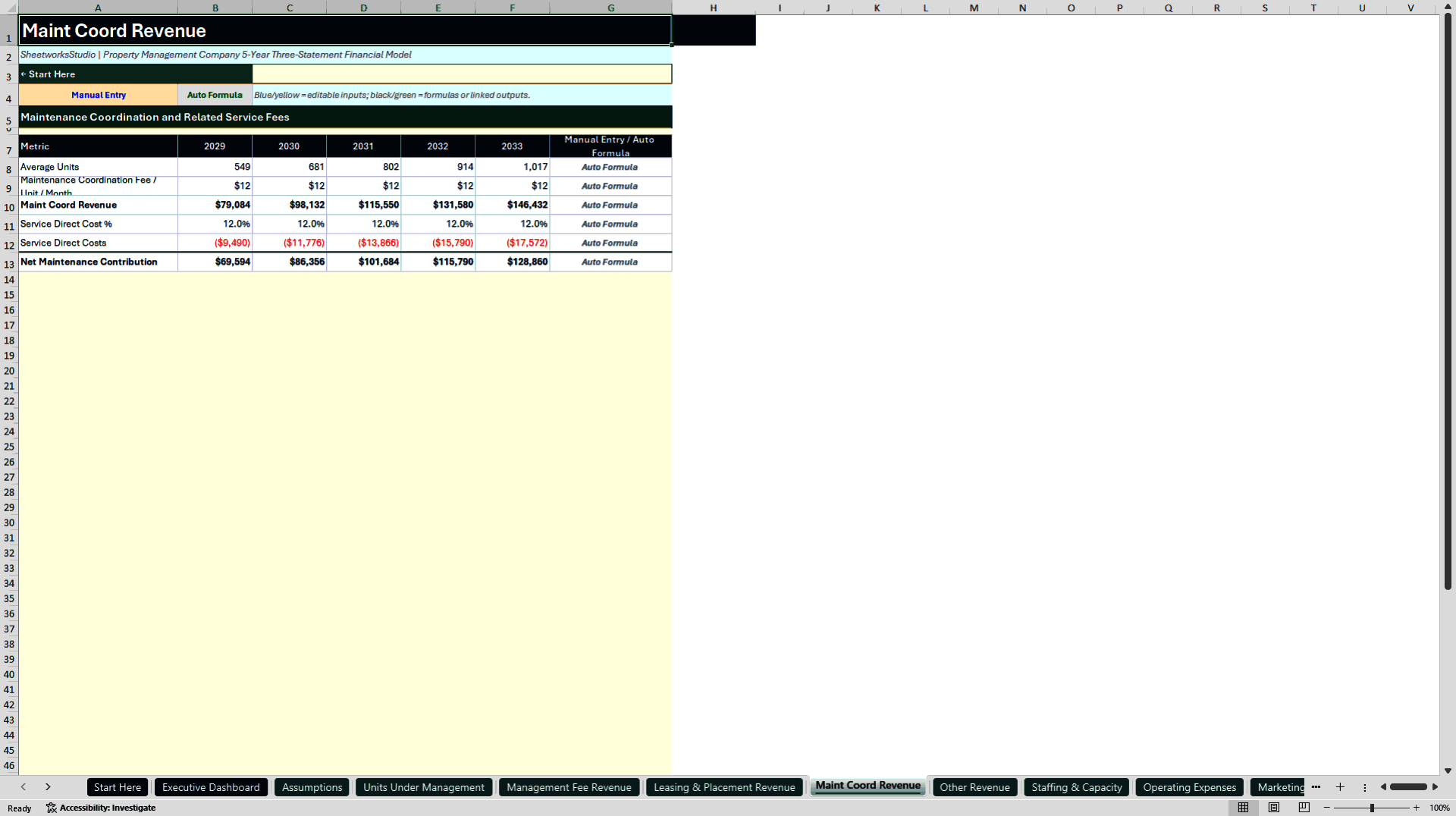Open hidden sheet tabs ellipsis menu
1456x816 pixels.
pos(1316,787)
